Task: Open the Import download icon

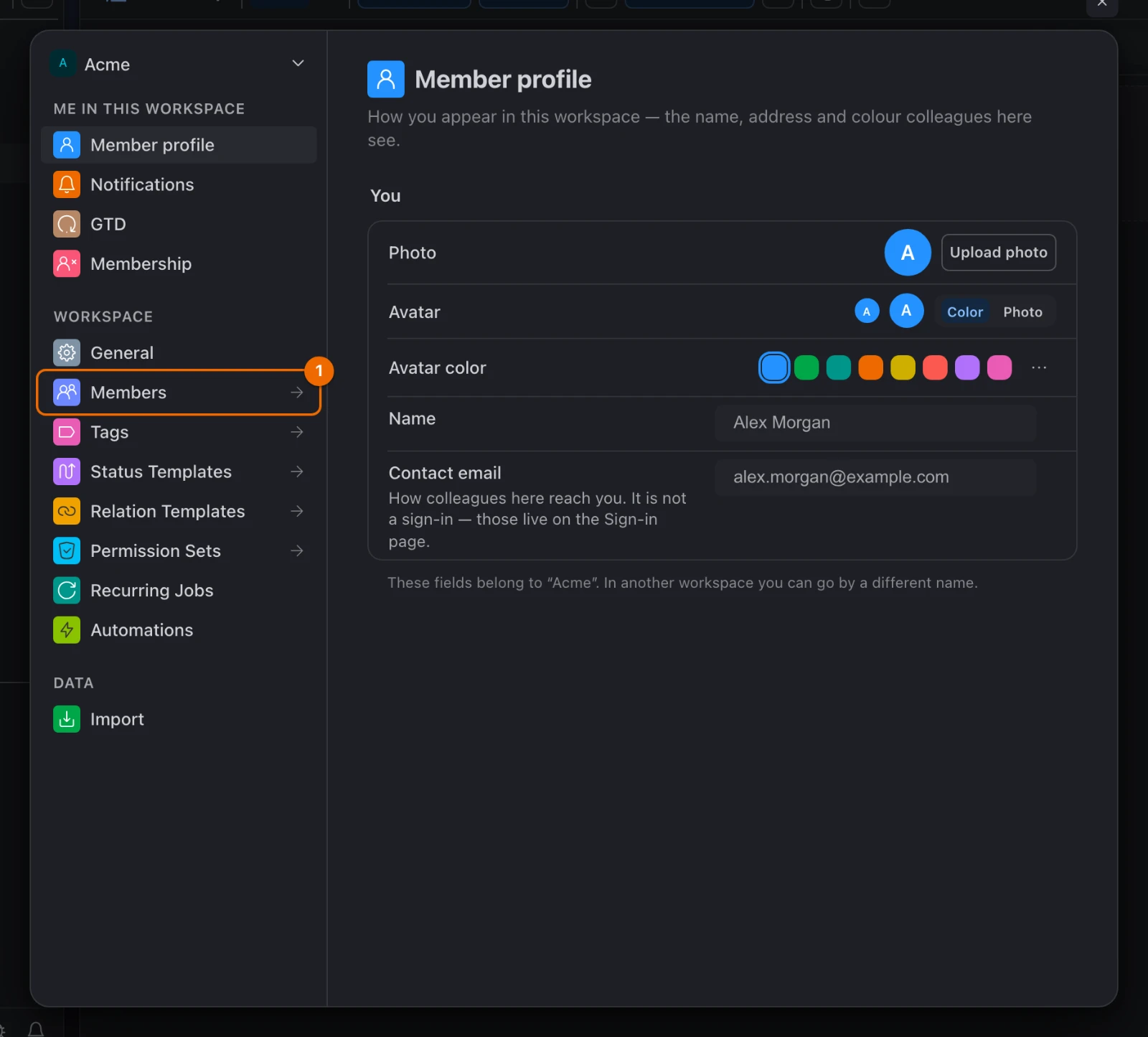Action: tap(67, 719)
